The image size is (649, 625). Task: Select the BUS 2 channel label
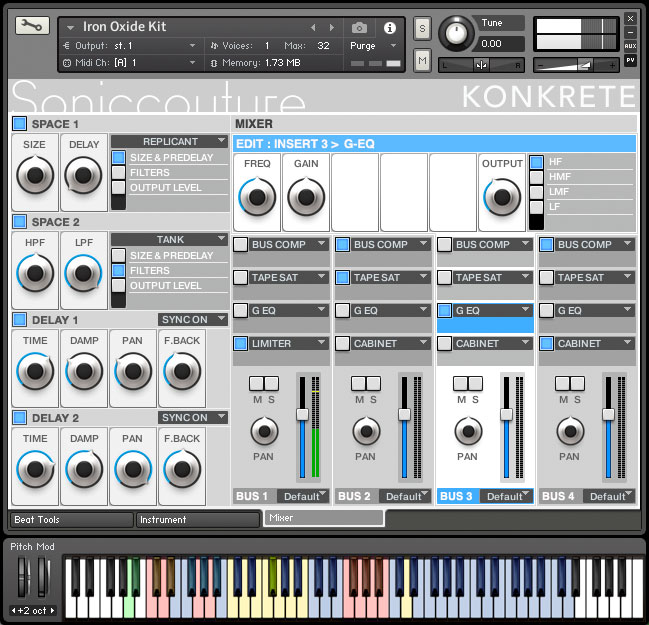pos(354,496)
